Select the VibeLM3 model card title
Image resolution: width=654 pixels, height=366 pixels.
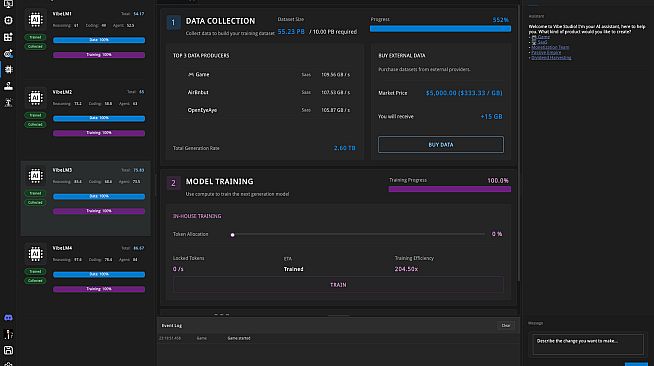pos(62,170)
